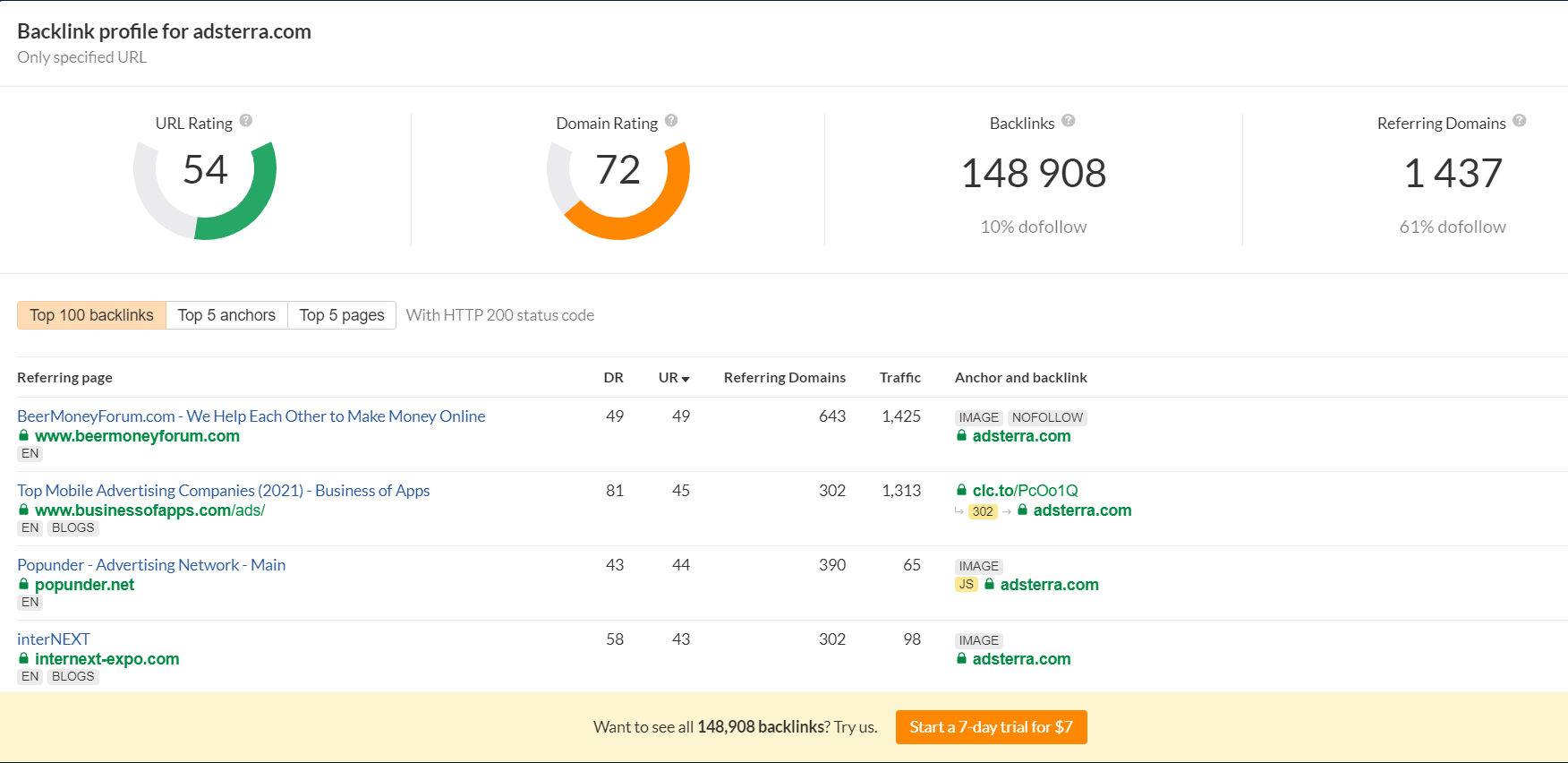Open the interNEXT referring page link
1568x763 pixels.
[54, 639]
